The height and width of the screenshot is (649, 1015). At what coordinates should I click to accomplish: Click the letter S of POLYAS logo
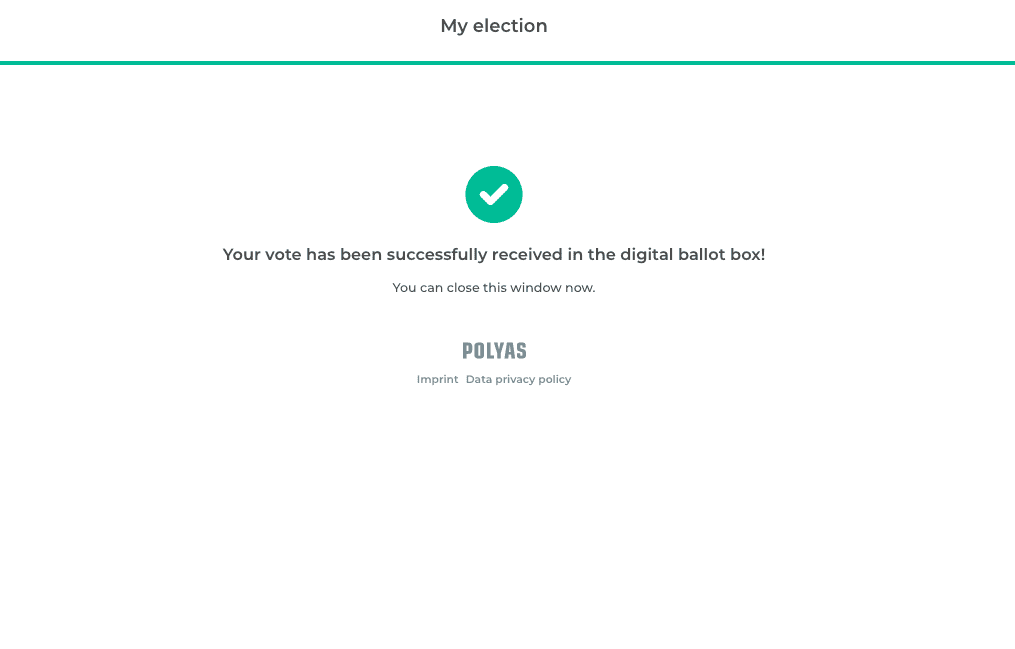point(520,351)
